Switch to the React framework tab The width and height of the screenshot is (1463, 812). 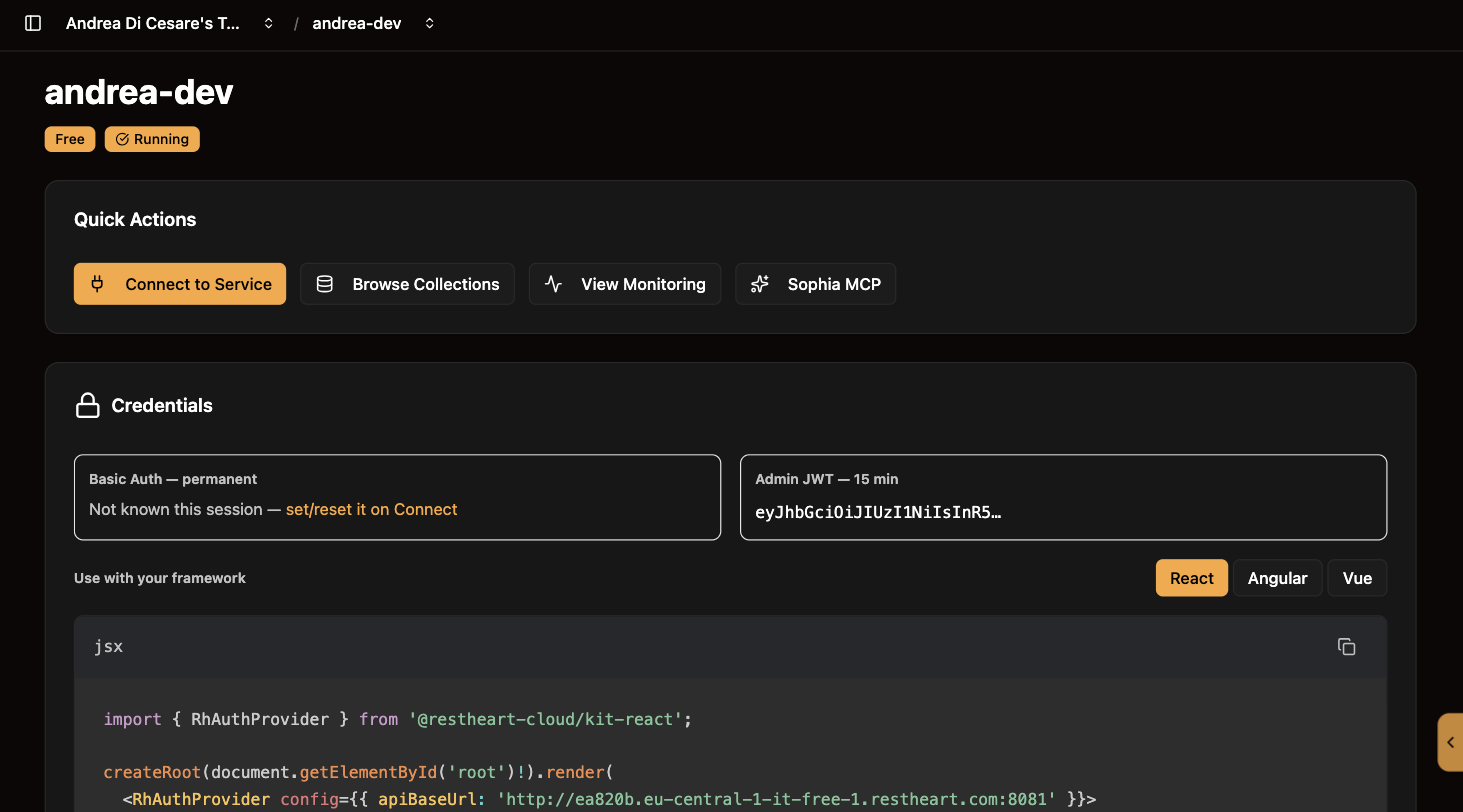point(1191,578)
